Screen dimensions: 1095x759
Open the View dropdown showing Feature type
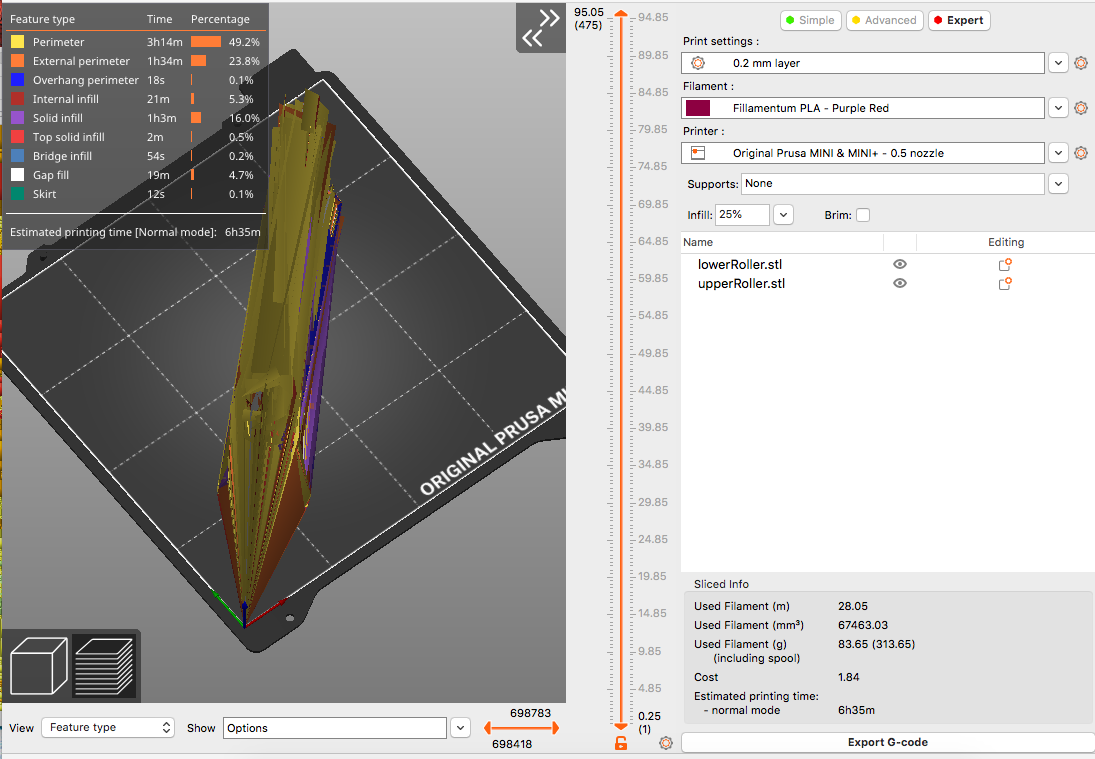click(x=107, y=727)
